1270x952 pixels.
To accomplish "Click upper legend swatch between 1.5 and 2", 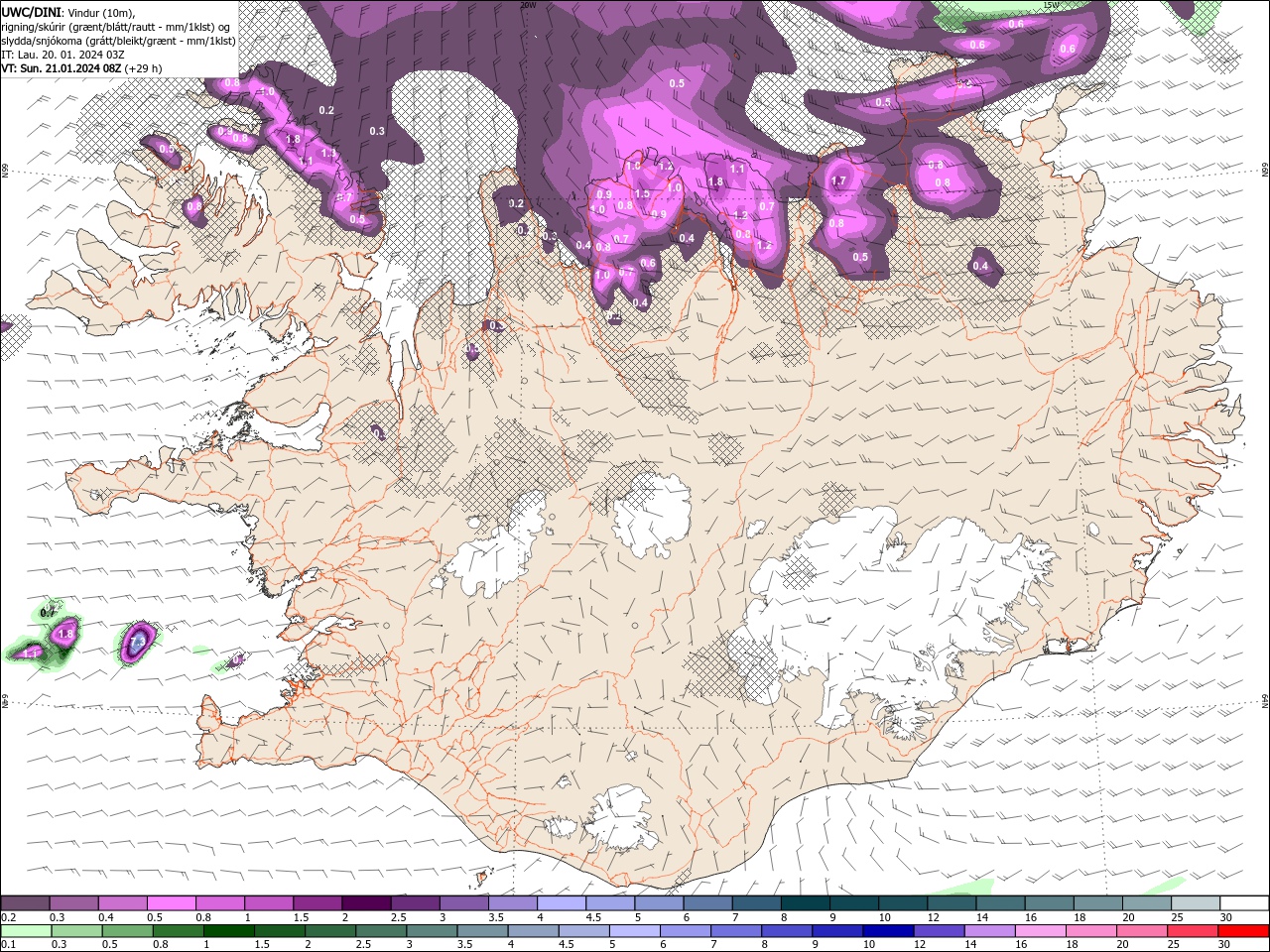I will click(x=317, y=903).
